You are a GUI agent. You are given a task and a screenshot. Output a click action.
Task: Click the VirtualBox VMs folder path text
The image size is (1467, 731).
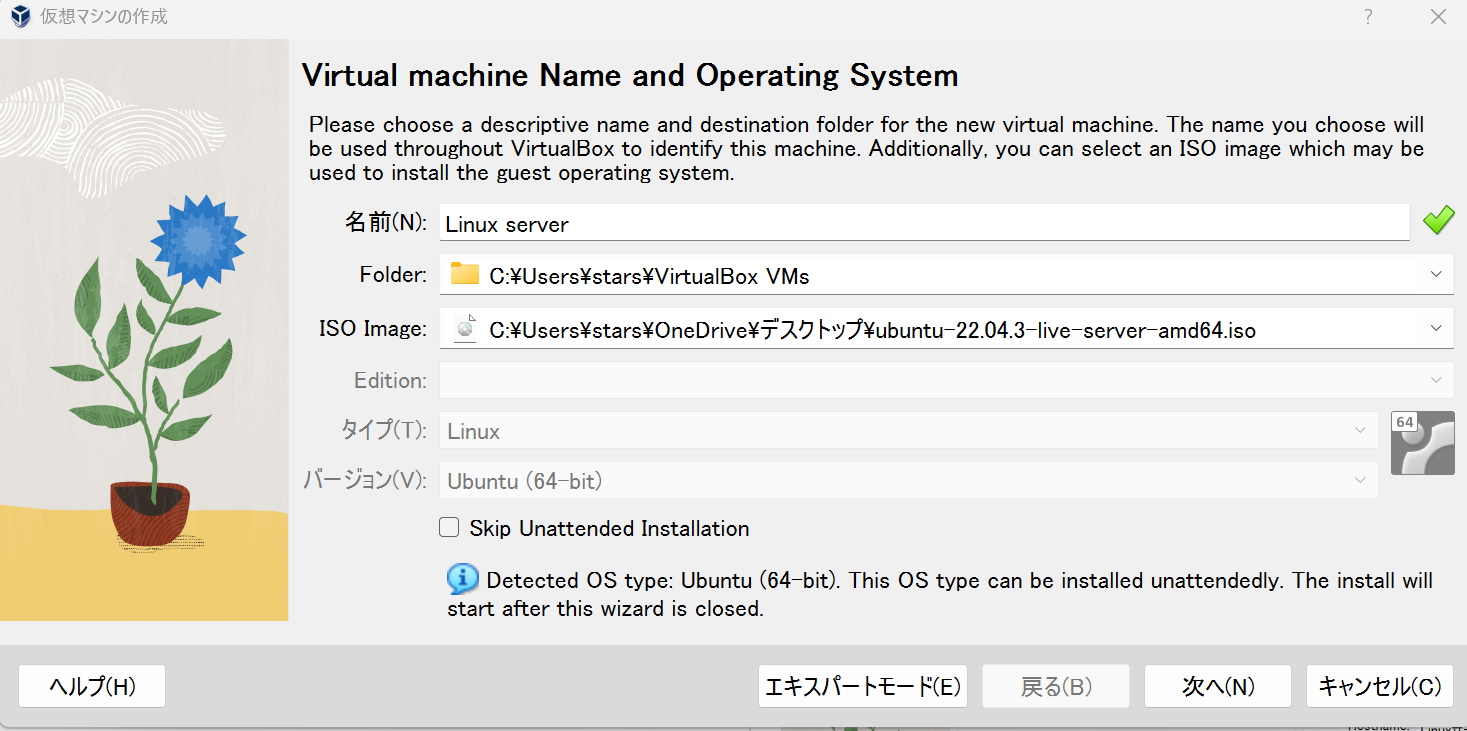click(649, 277)
